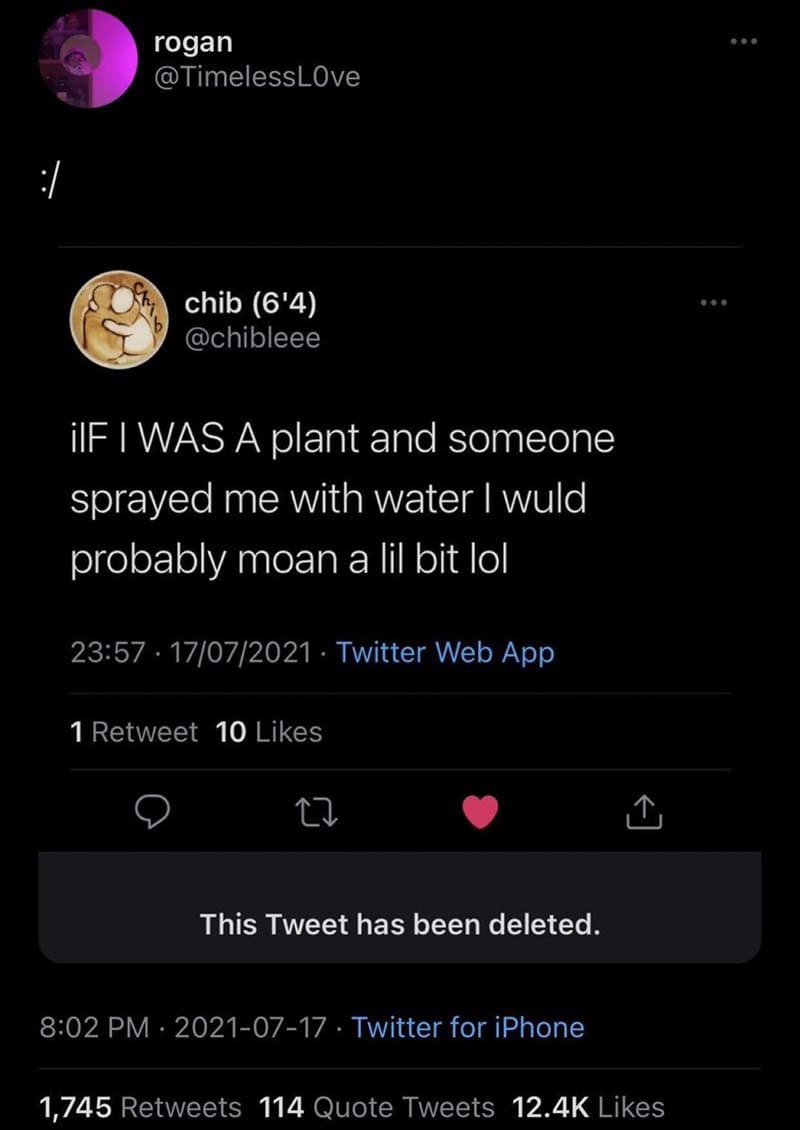Click the Twitter for iPhone link
The width and height of the screenshot is (800, 1130).
point(468,1027)
